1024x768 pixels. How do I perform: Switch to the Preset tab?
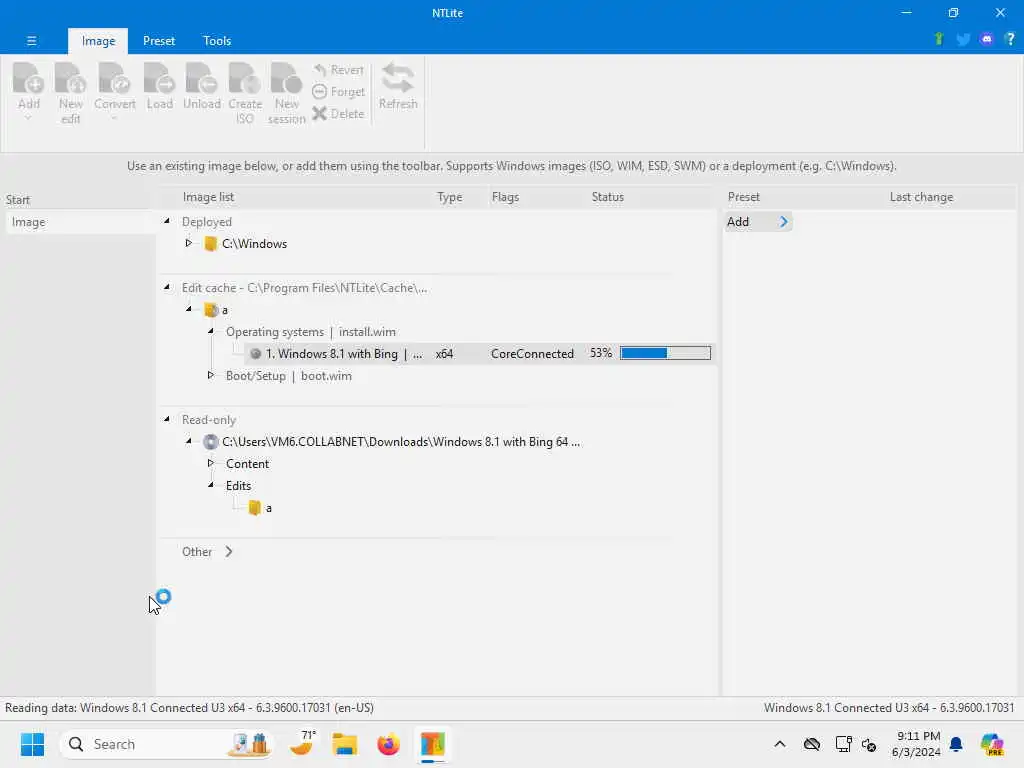coord(159,40)
